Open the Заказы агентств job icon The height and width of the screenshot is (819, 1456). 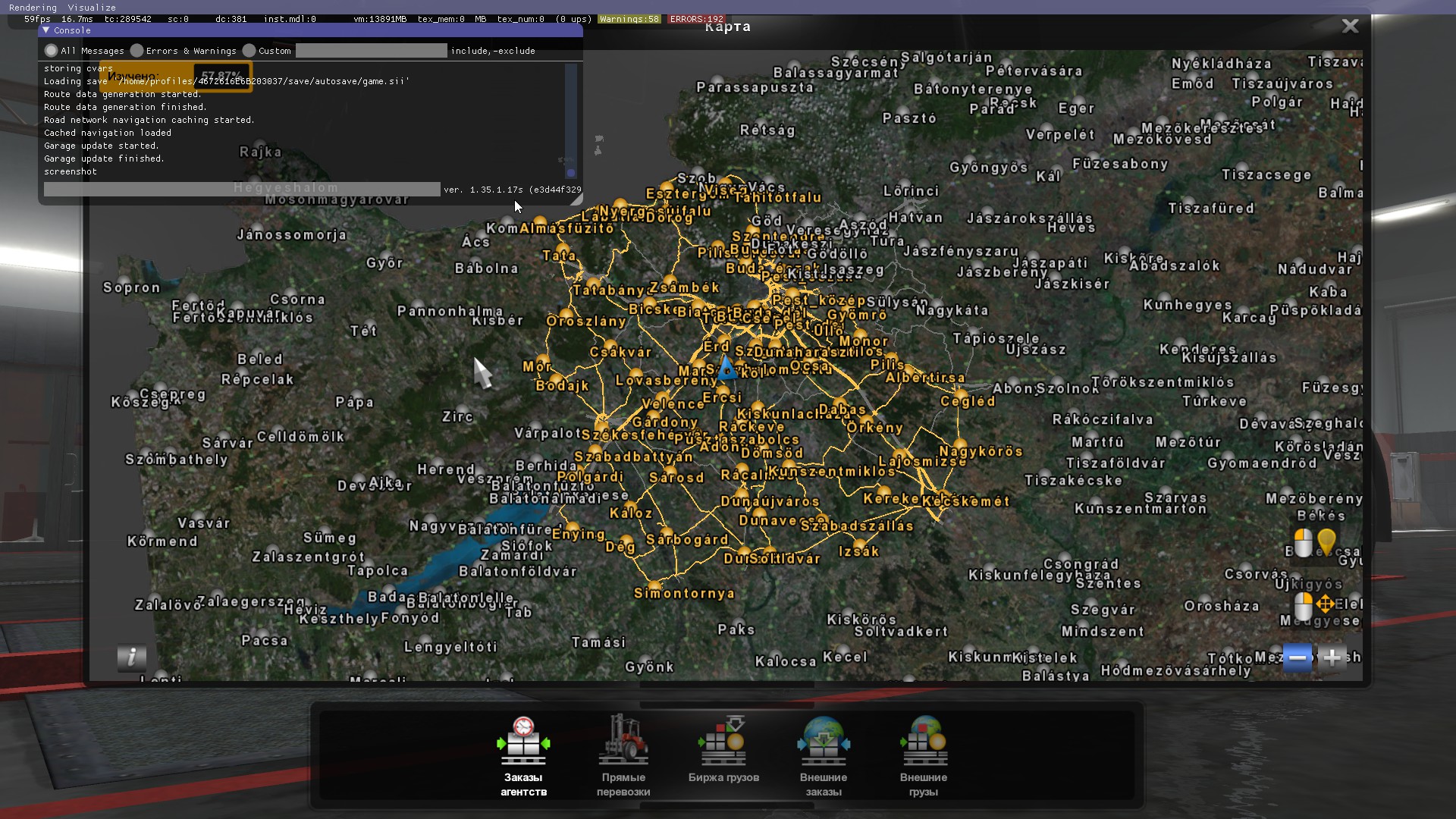(x=523, y=741)
